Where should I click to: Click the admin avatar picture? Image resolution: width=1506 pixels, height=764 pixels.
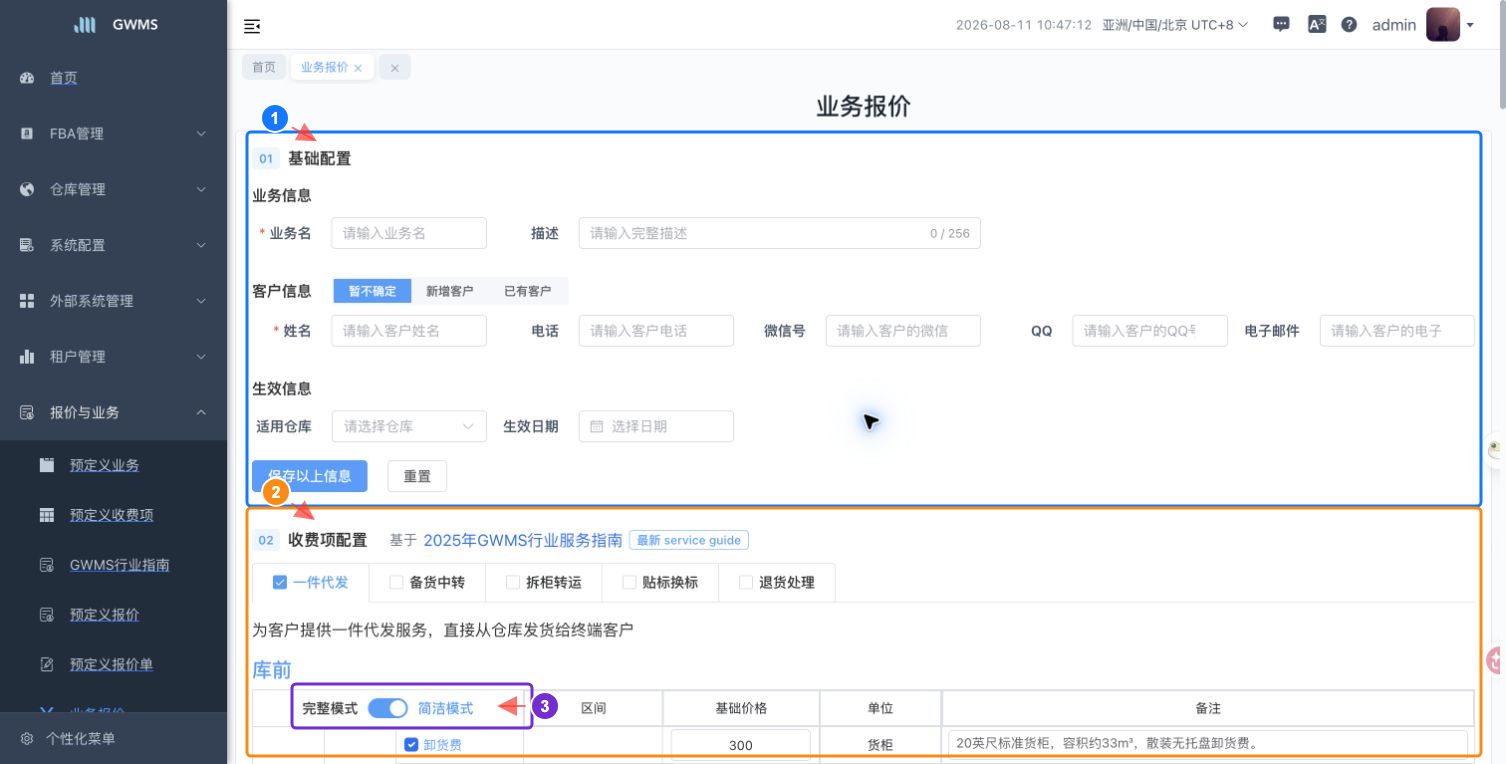[x=1442, y=25]
